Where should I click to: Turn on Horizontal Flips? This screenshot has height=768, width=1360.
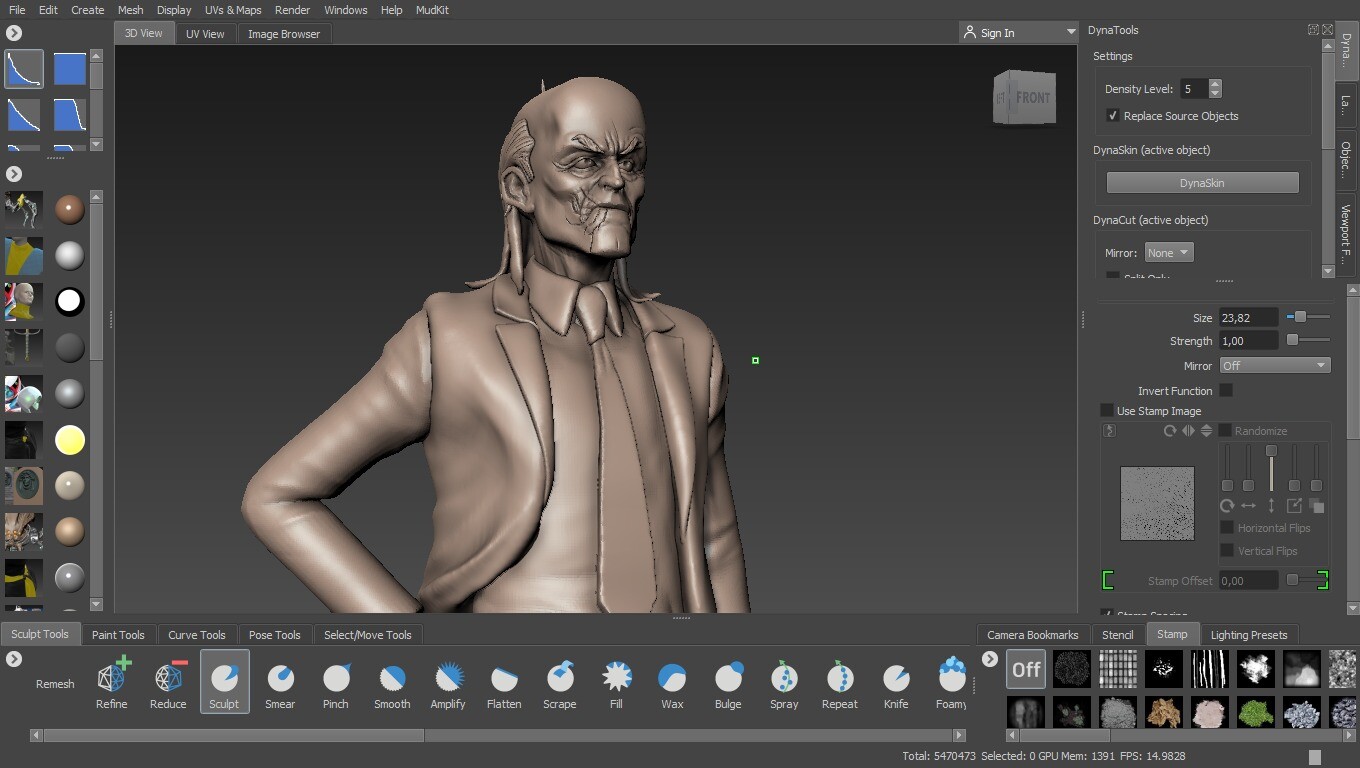click(1227, 528)
